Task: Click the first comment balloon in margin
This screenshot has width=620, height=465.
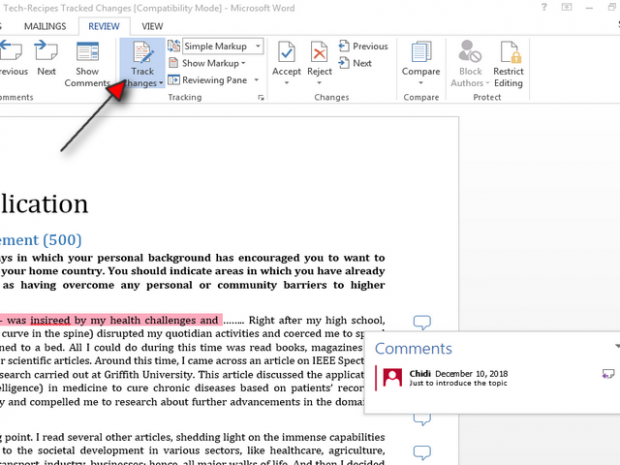Action: pyautogui.click(x=422, y=322)
